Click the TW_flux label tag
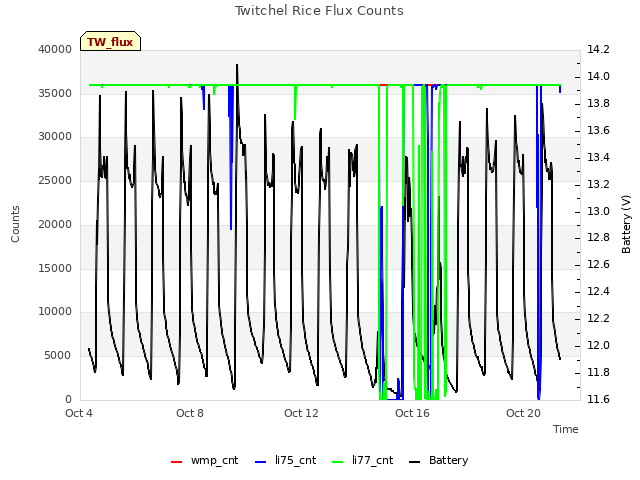 coord(110,41)
